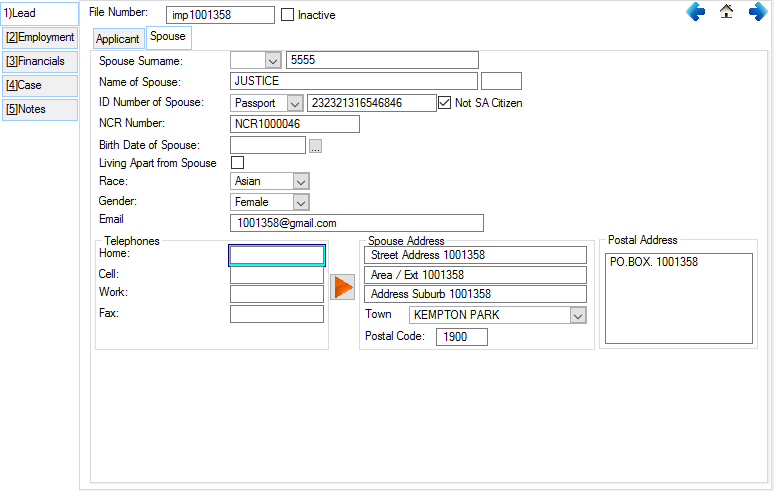Screen dimensions: 774x491
Task: Open the Town dropdown list
Action: (x=577, y=315)
